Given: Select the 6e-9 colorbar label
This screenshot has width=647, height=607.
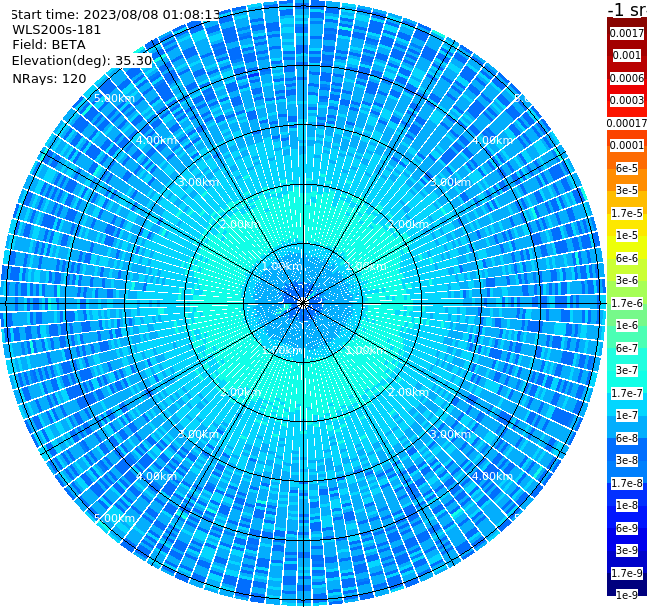Looking at the screenshot, I should coord(627,528).
